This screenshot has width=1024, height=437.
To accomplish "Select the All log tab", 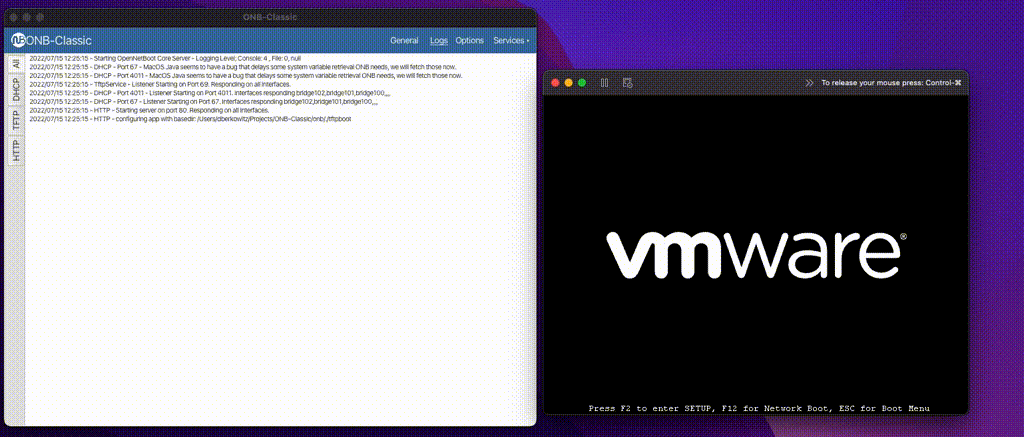I will (16, 64).
